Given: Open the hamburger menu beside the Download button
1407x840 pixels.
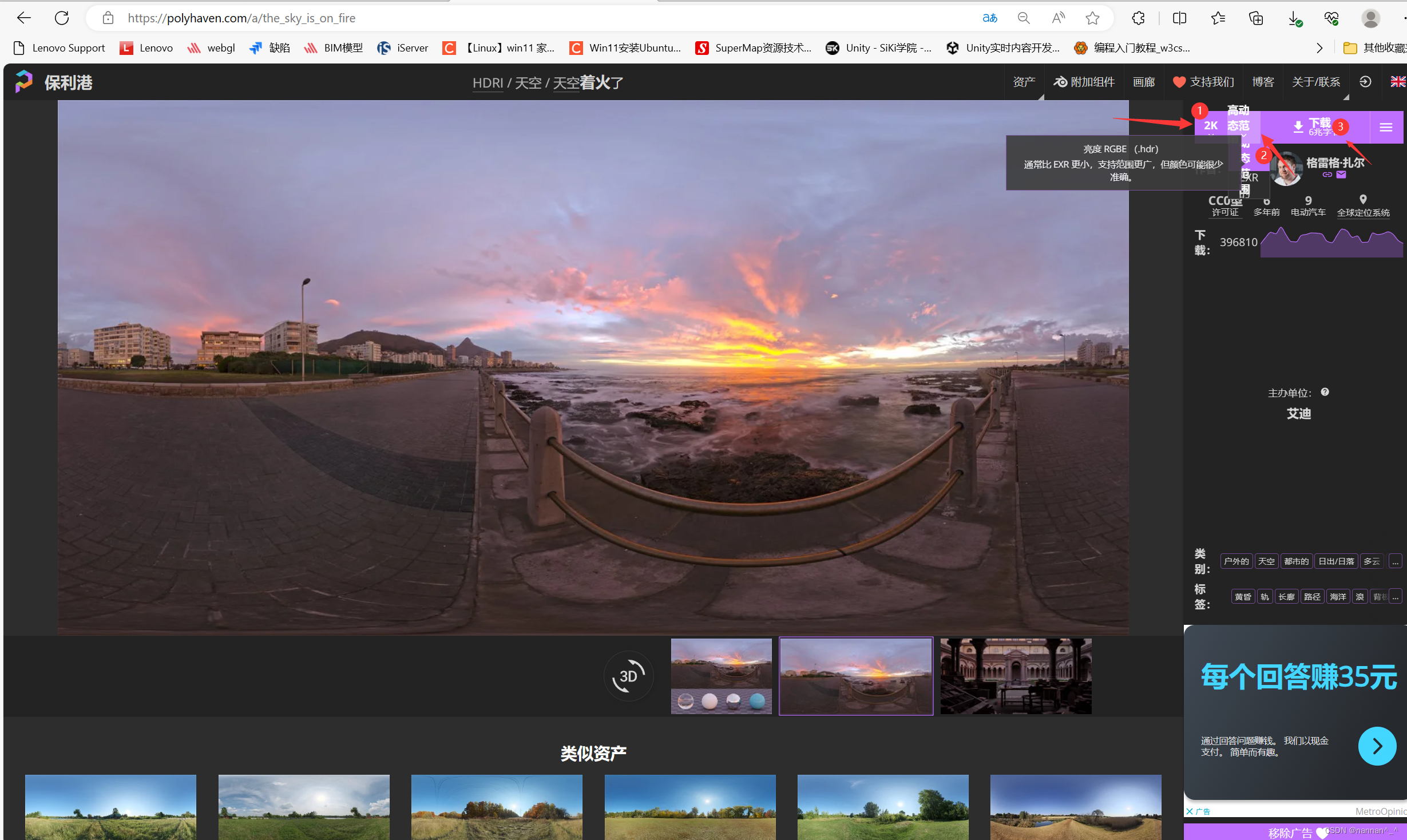Looking at the screenshot, I should point(1385,127).
